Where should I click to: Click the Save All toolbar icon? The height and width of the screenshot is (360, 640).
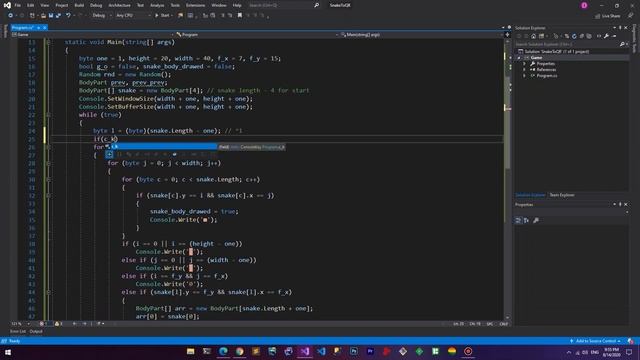pos(58,16)
